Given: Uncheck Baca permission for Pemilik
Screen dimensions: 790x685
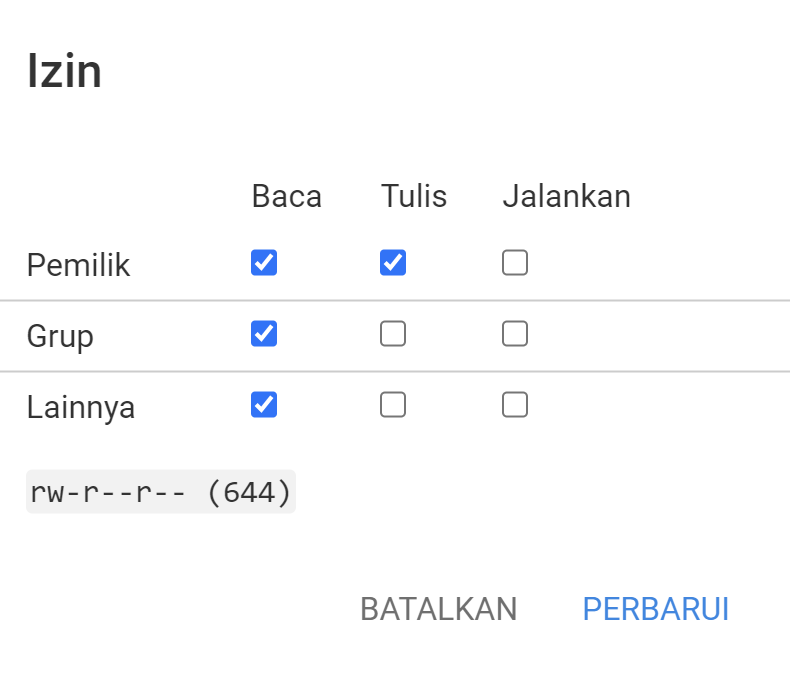Looking at the screenshot, I should tap(264, 263).
